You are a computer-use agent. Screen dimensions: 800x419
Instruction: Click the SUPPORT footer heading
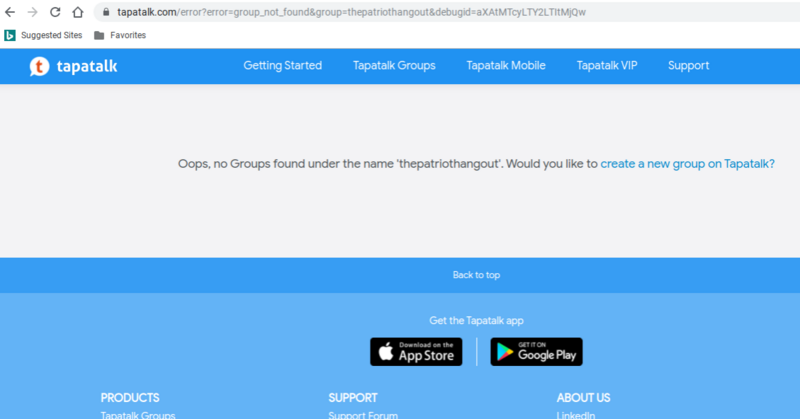pyautogui.click(x=353, y=398)
